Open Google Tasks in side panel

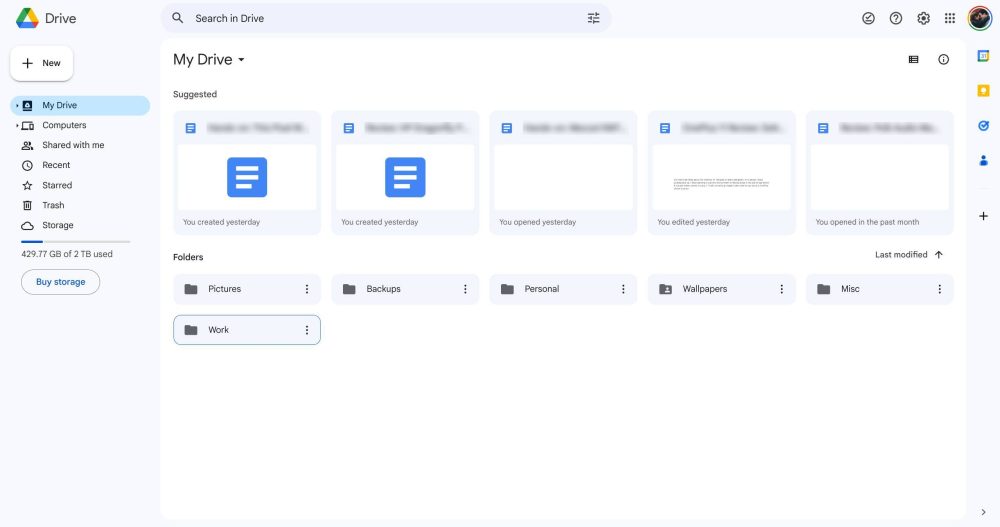pos(983,126)
